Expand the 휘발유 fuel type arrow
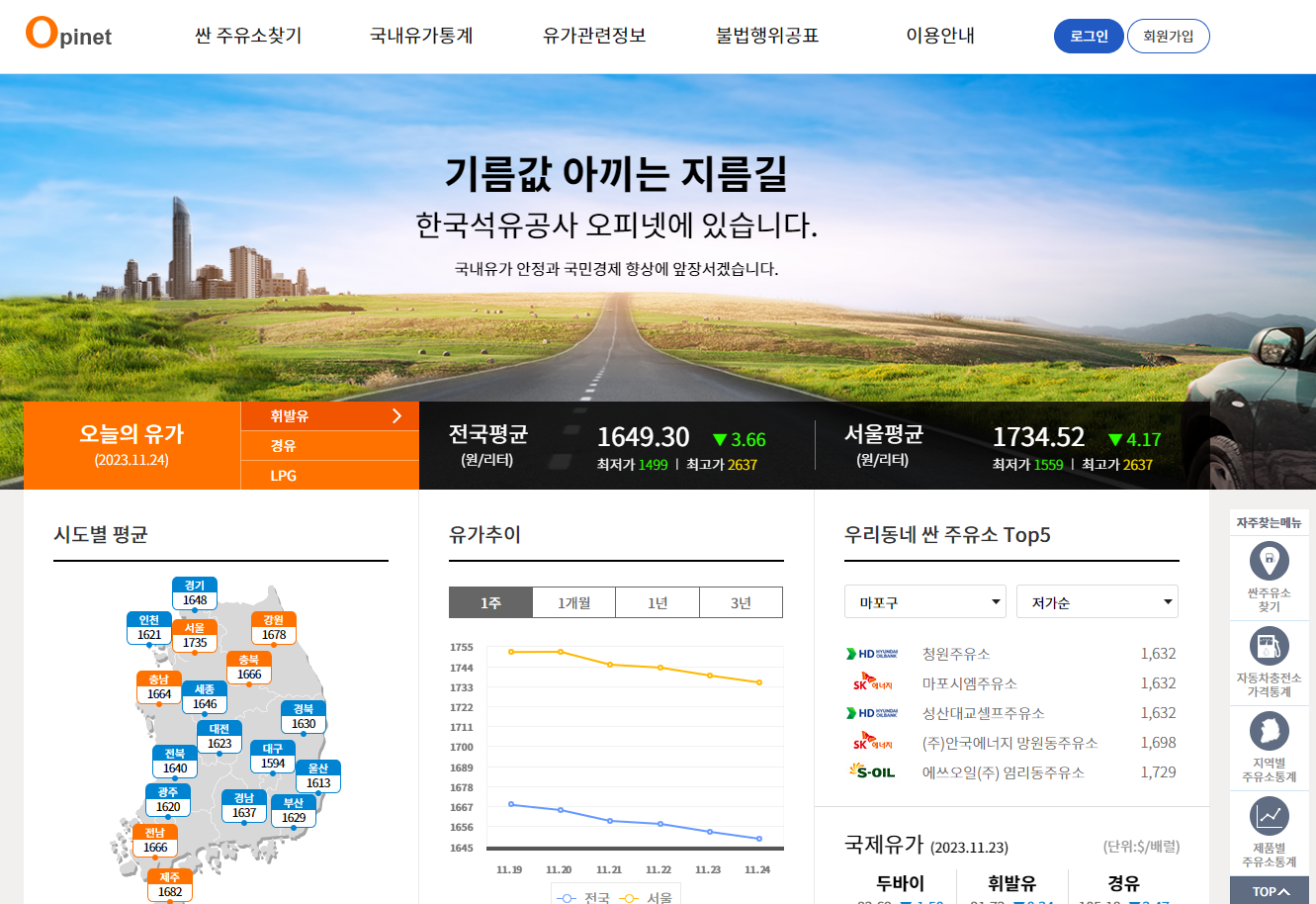The image size is (1316, 904). [x=396, y=416]
